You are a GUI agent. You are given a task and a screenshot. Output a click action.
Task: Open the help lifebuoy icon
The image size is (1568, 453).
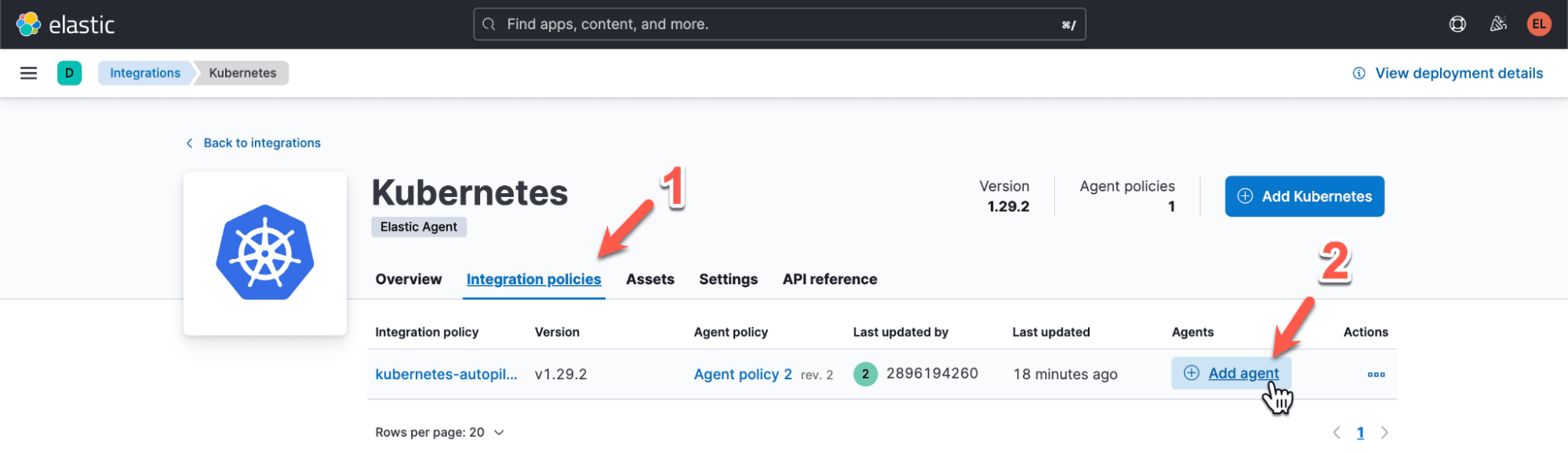coord(1457,24)
